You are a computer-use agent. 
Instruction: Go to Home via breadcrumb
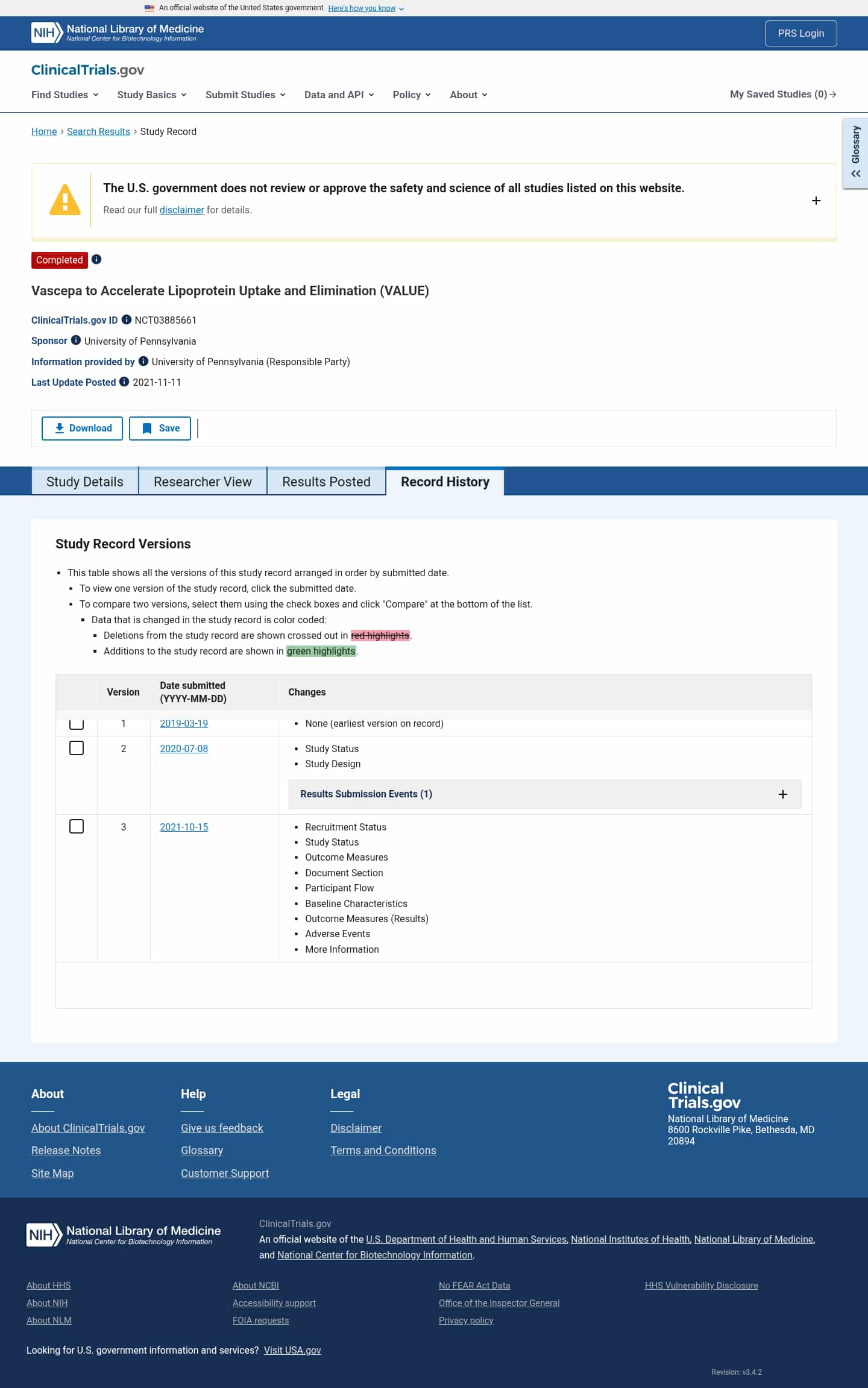[44, 131]
